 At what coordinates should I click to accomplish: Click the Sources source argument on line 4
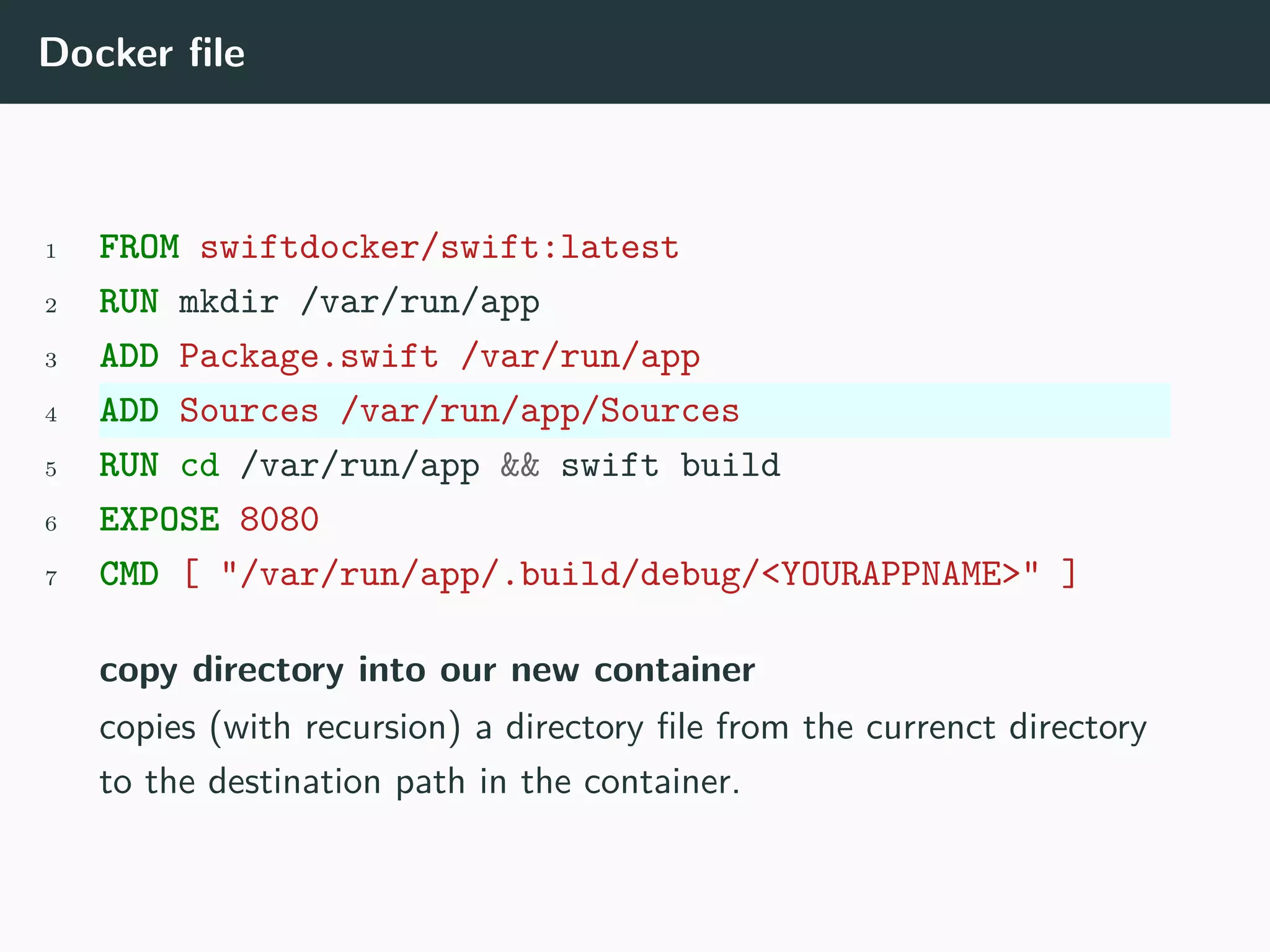coord(249,411)
